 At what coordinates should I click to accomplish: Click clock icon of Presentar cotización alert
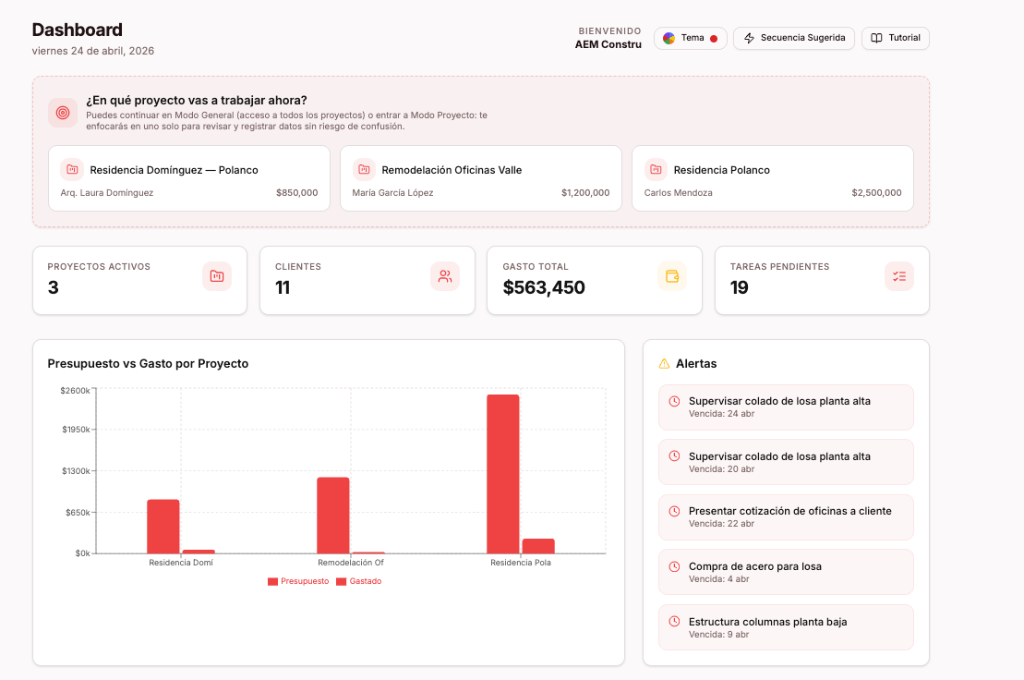pos(675,511)
